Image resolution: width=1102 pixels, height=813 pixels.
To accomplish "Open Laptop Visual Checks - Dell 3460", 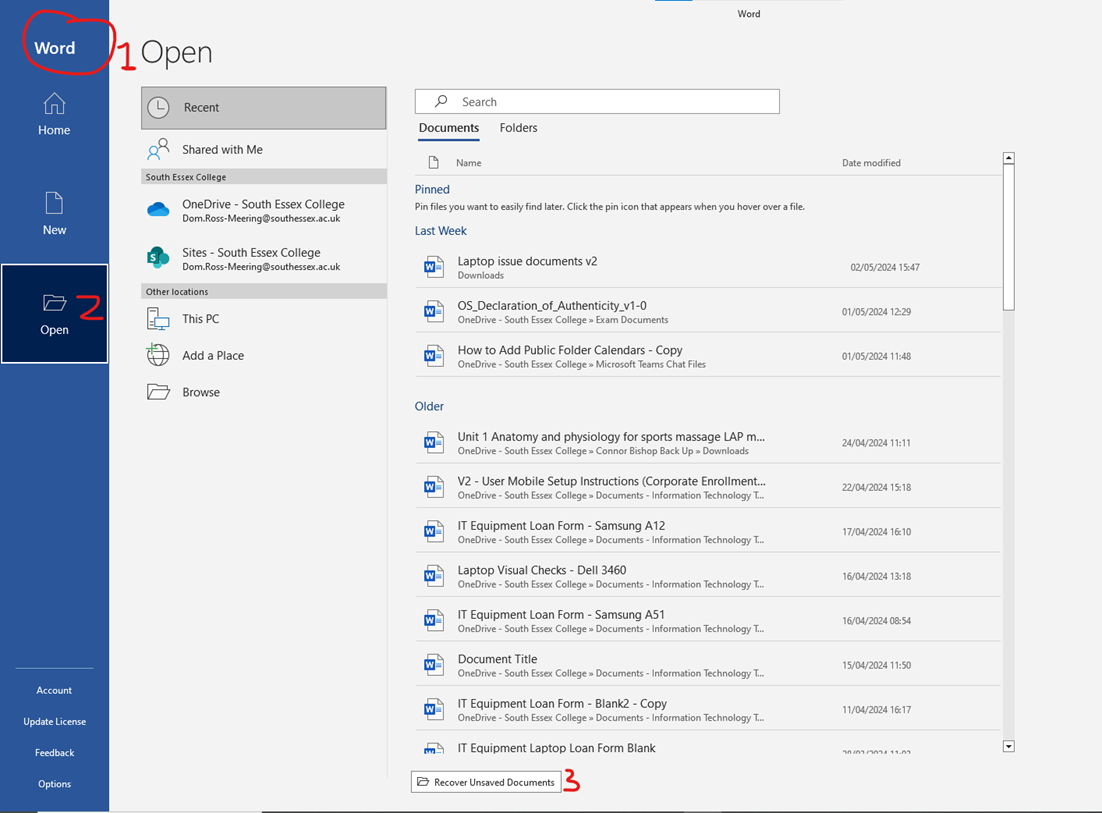I will point(708,576).
